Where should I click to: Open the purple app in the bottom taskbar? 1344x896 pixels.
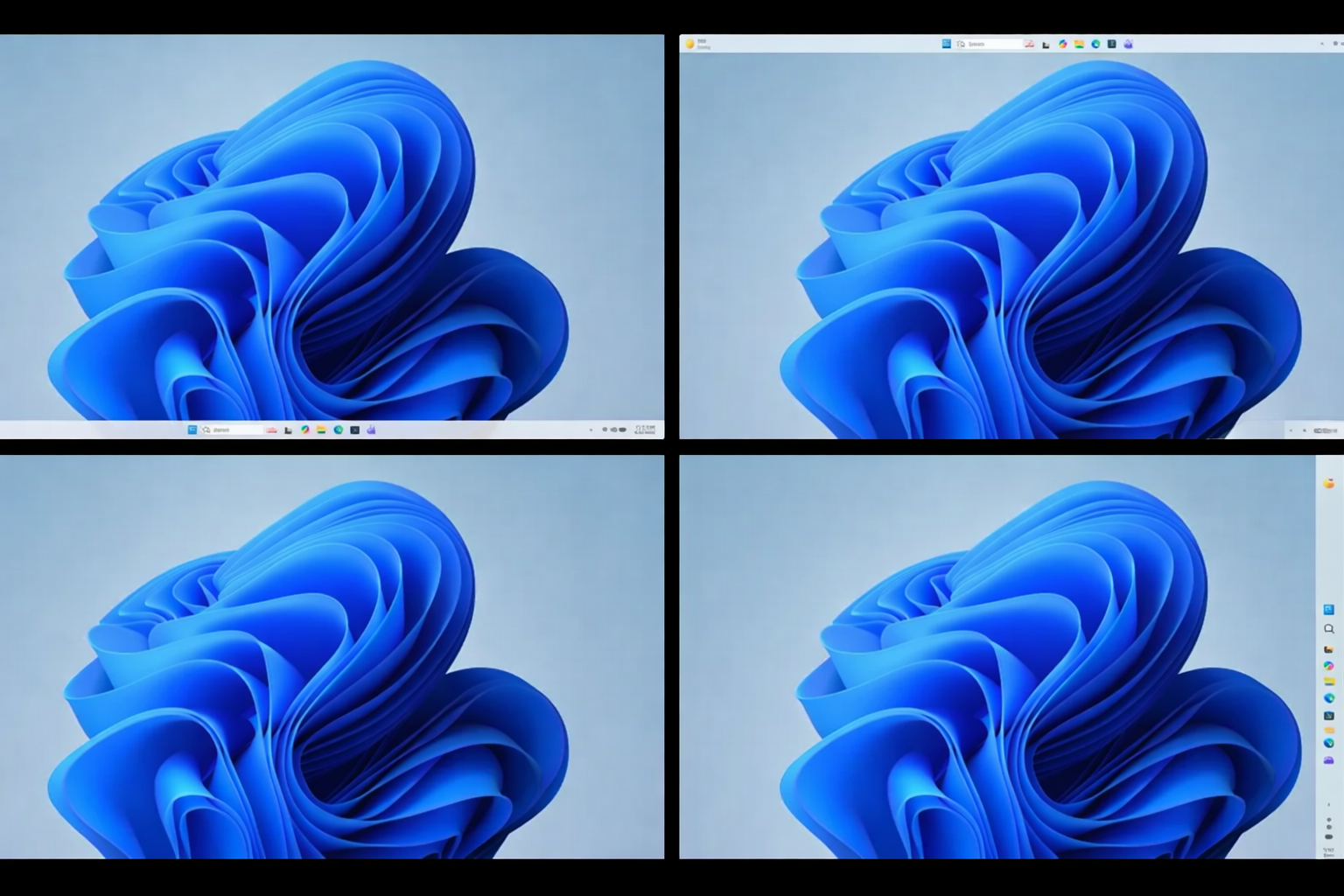[371, 430]
